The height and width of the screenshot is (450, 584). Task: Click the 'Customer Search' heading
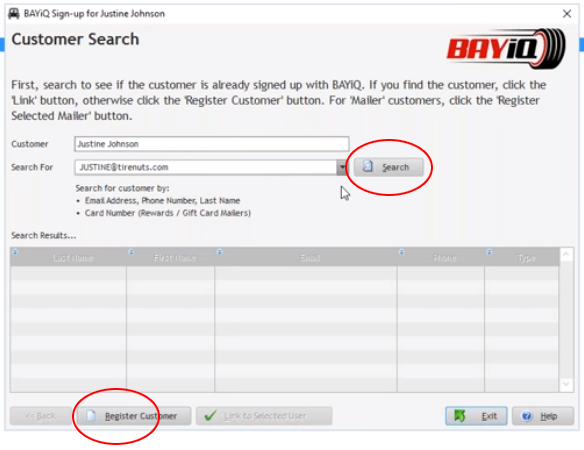[x=75, y=39]
